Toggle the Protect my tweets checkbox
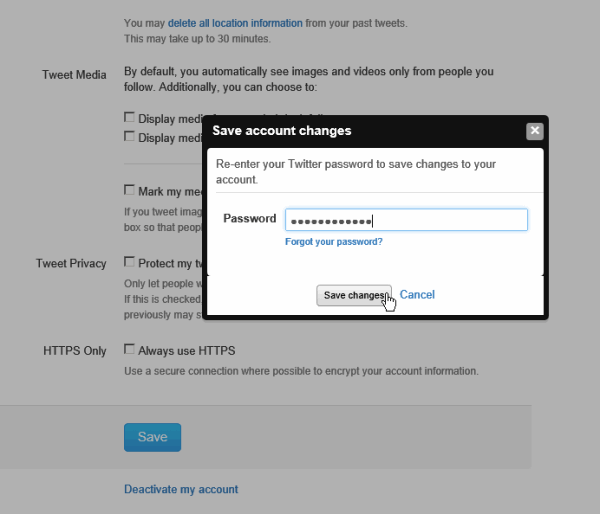Viewport: 600px width, 514px height. [129, 262]
